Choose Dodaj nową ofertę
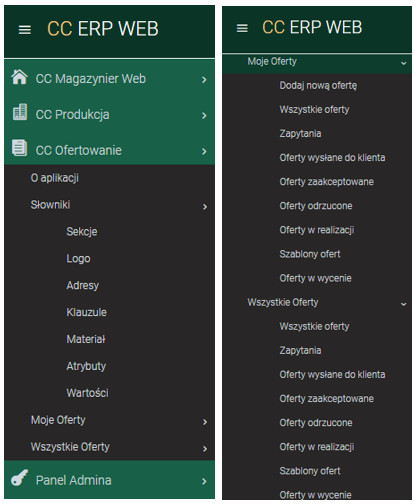Viewport: 417px width, 504px height. 318,86
